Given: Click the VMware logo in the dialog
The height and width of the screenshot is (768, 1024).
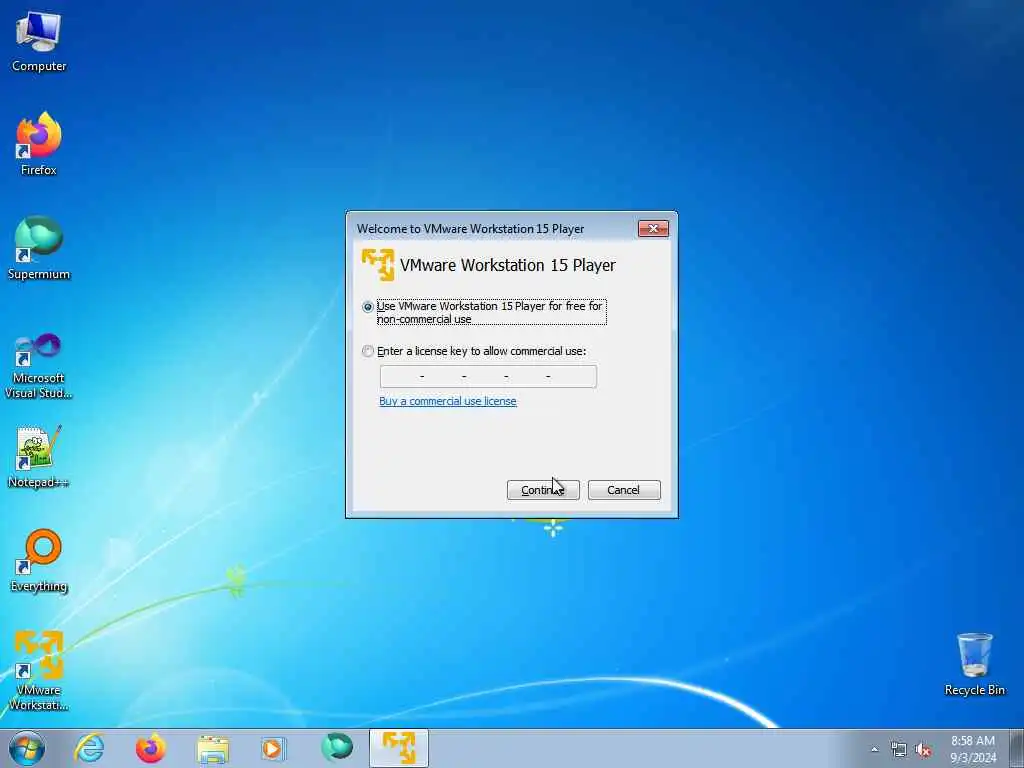Looking at the screenshot, I should [378, 264].
